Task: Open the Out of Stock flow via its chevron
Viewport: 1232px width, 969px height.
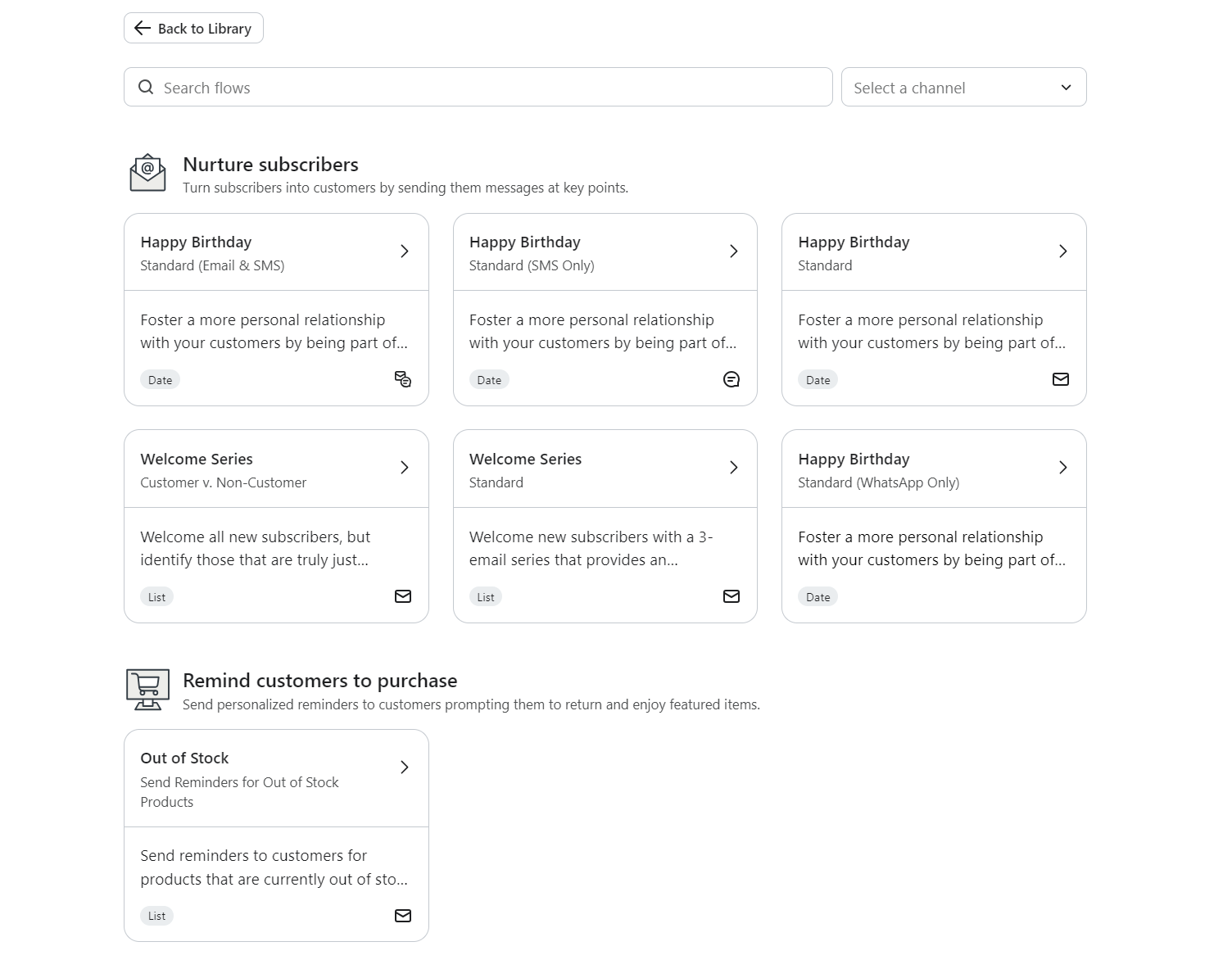Action: coord(405,768)
